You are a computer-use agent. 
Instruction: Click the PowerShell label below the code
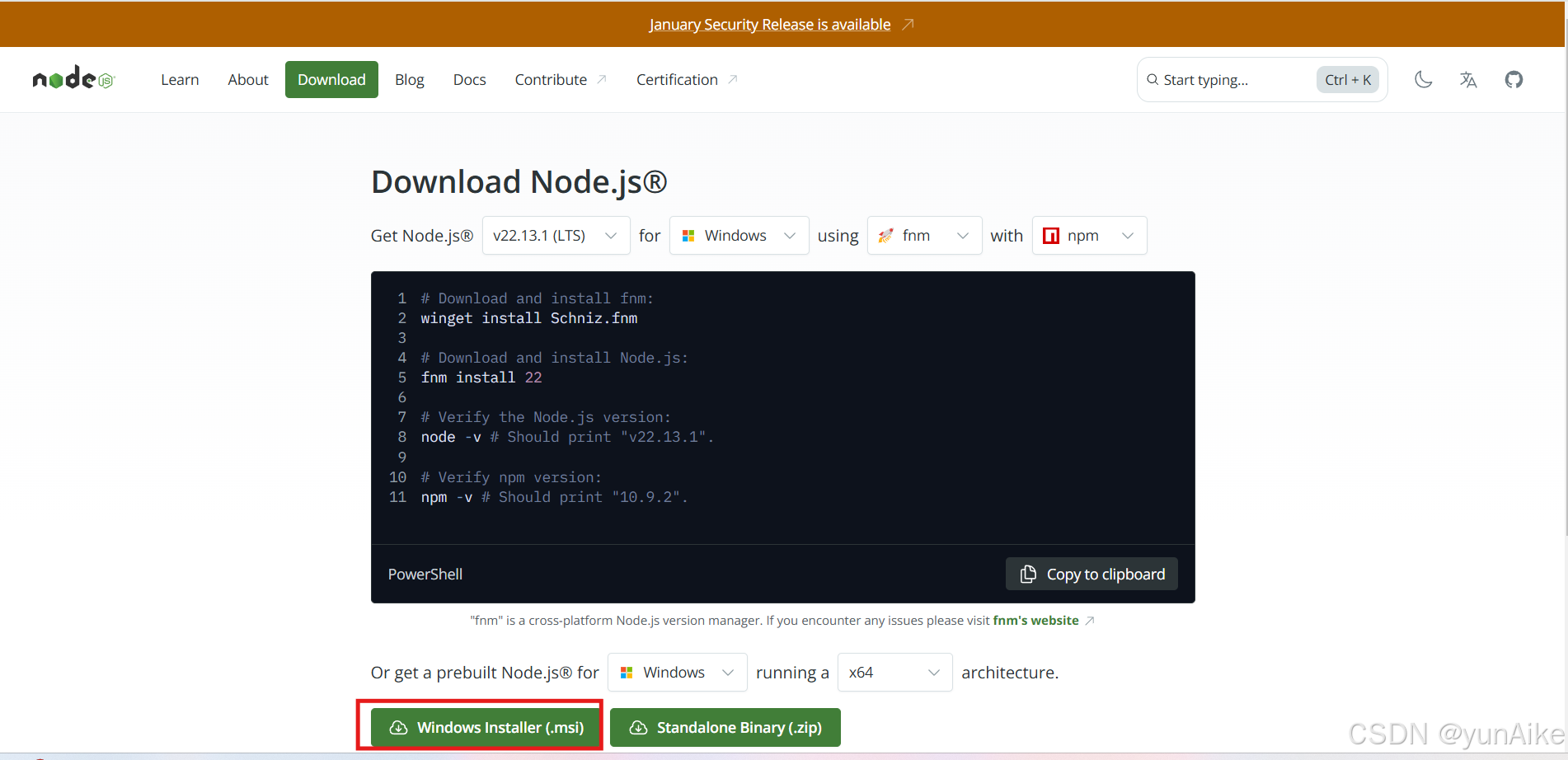(425, 574)
